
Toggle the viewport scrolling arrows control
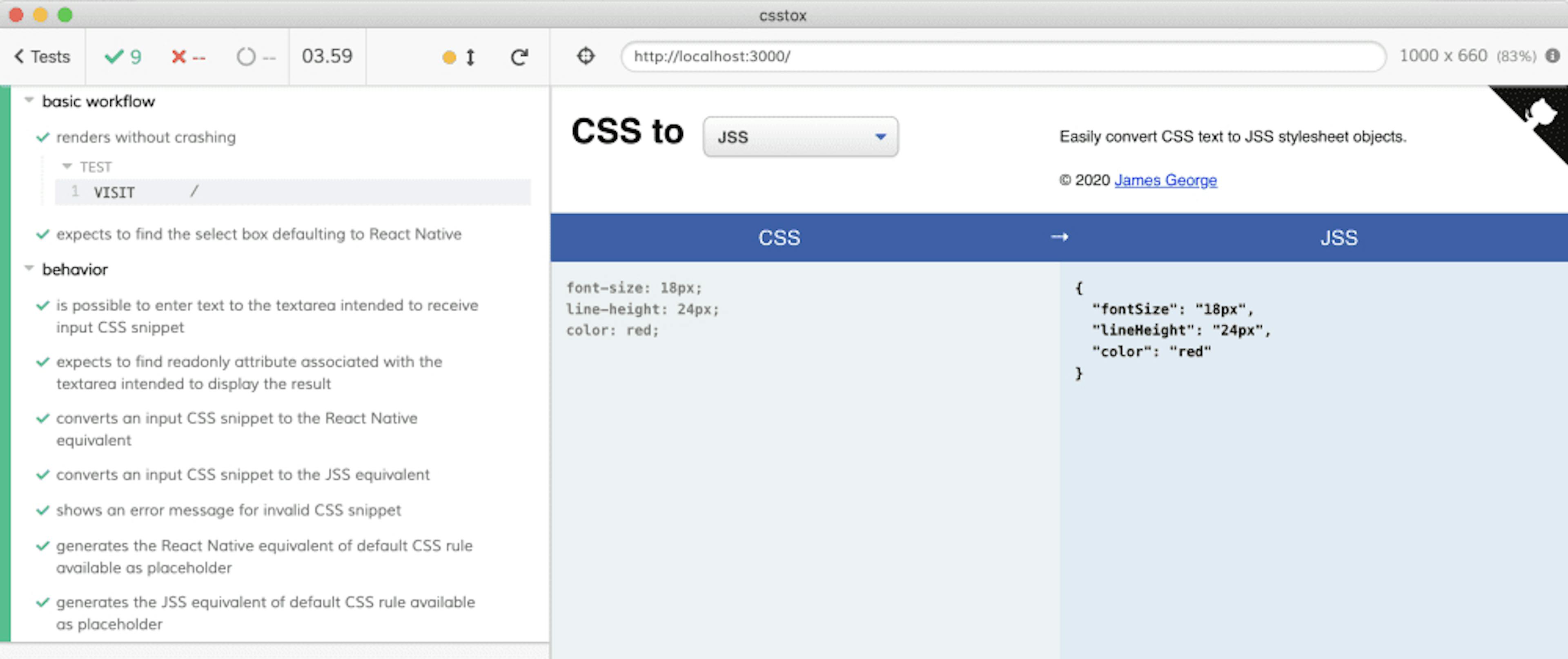tap(470, 56)
